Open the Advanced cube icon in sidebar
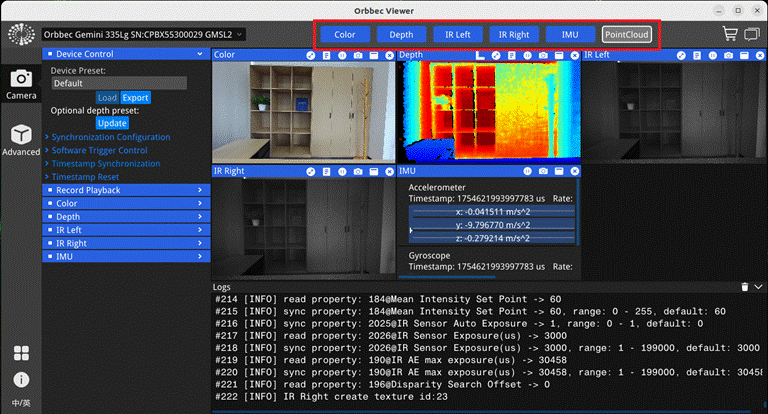 [21, 135]
